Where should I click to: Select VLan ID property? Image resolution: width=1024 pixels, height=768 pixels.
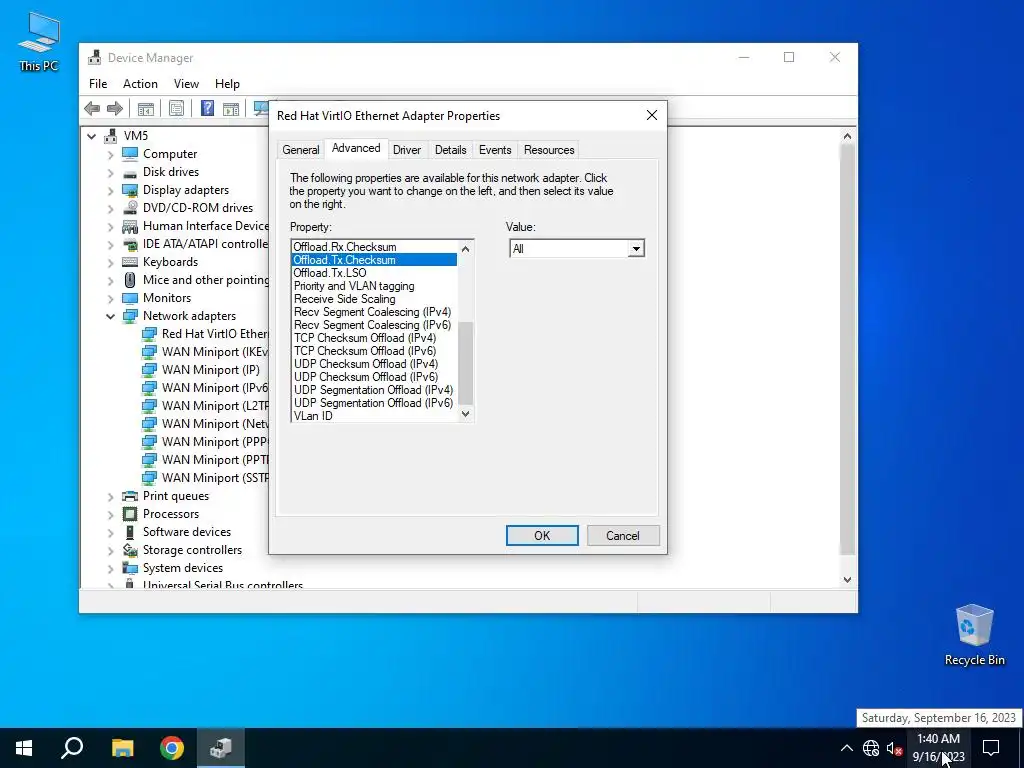374,416
